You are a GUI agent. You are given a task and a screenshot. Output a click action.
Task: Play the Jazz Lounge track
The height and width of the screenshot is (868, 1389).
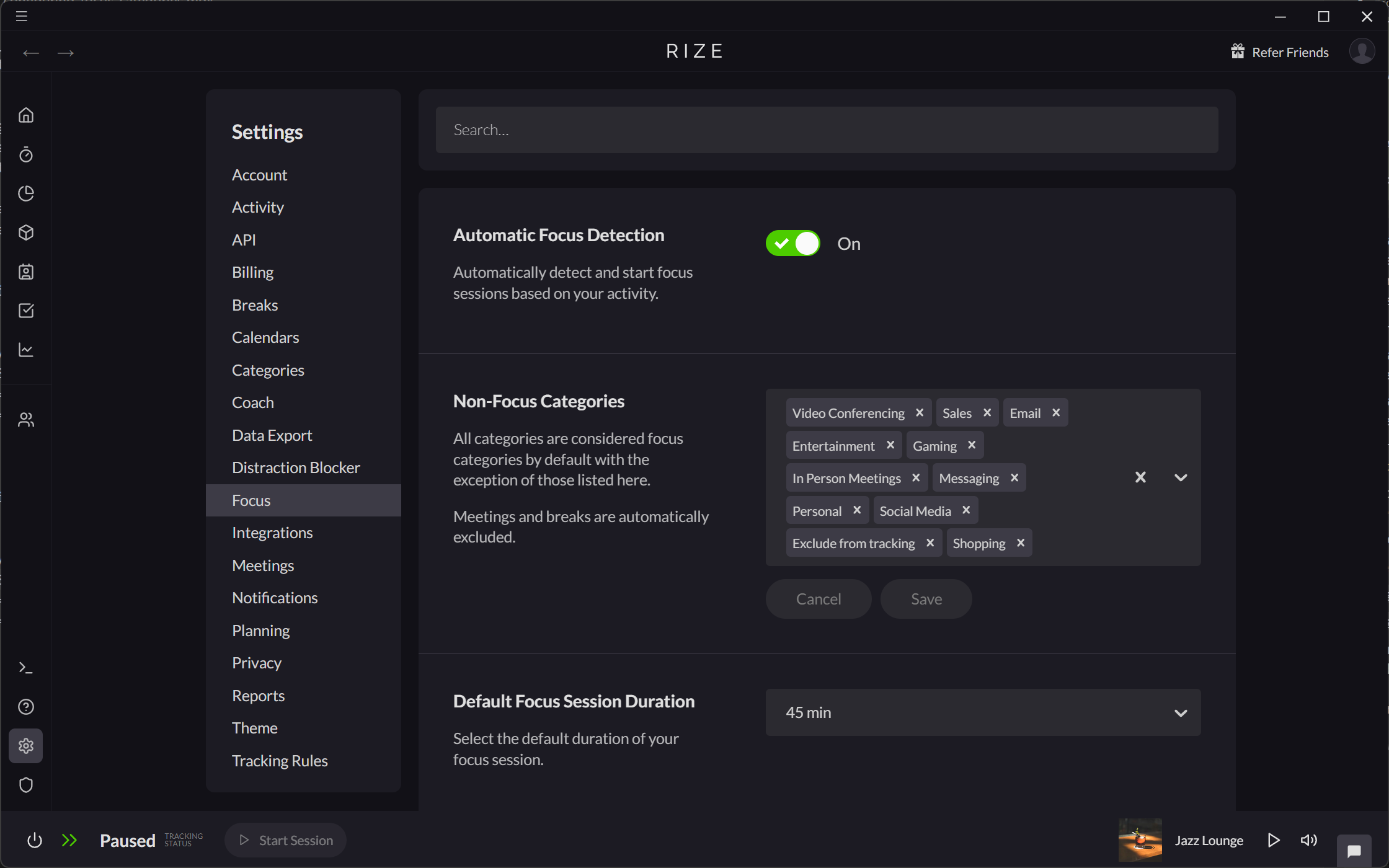pyautogui.click(x=1274, y=840)
